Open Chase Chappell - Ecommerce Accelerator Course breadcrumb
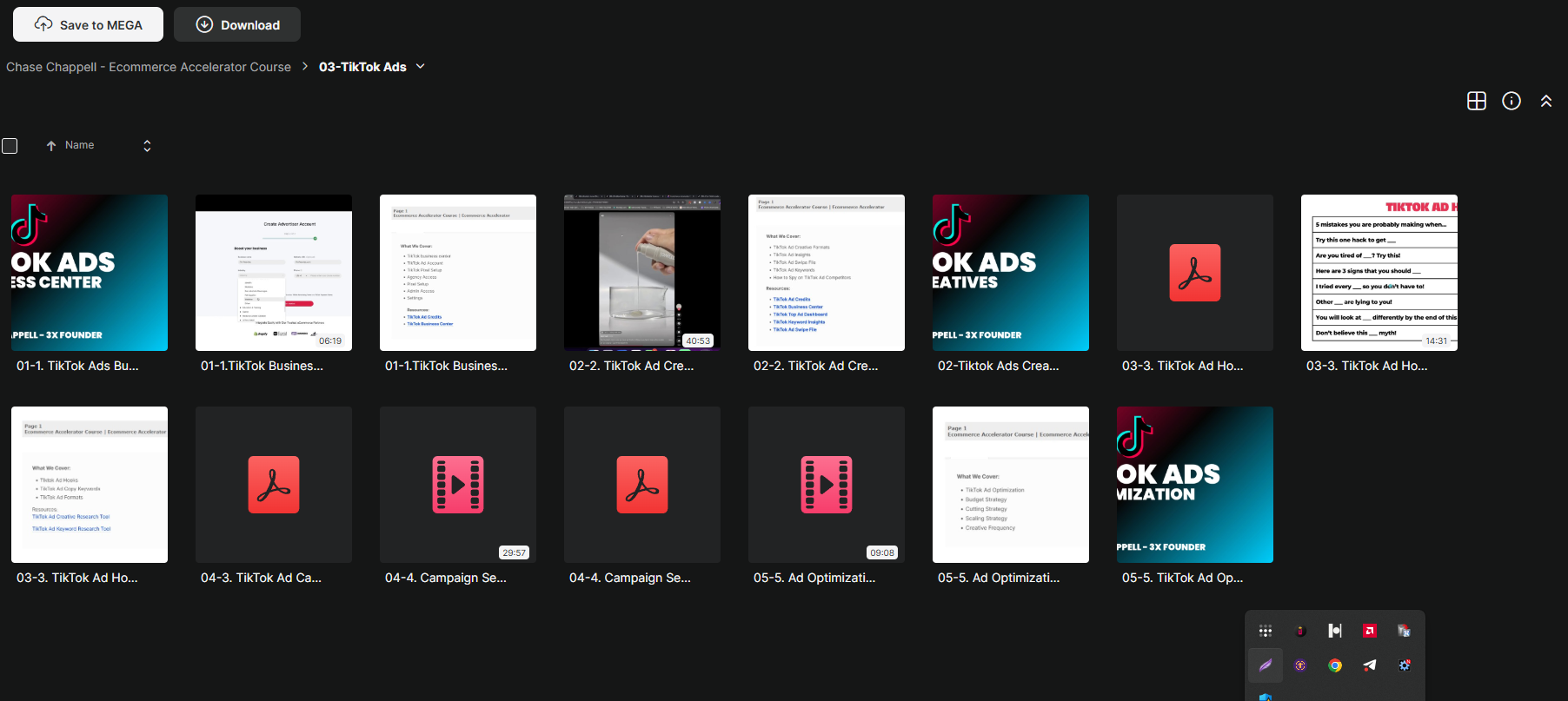Image resolution: width=1568 pixels, height=701 pixels. point(149,67)
